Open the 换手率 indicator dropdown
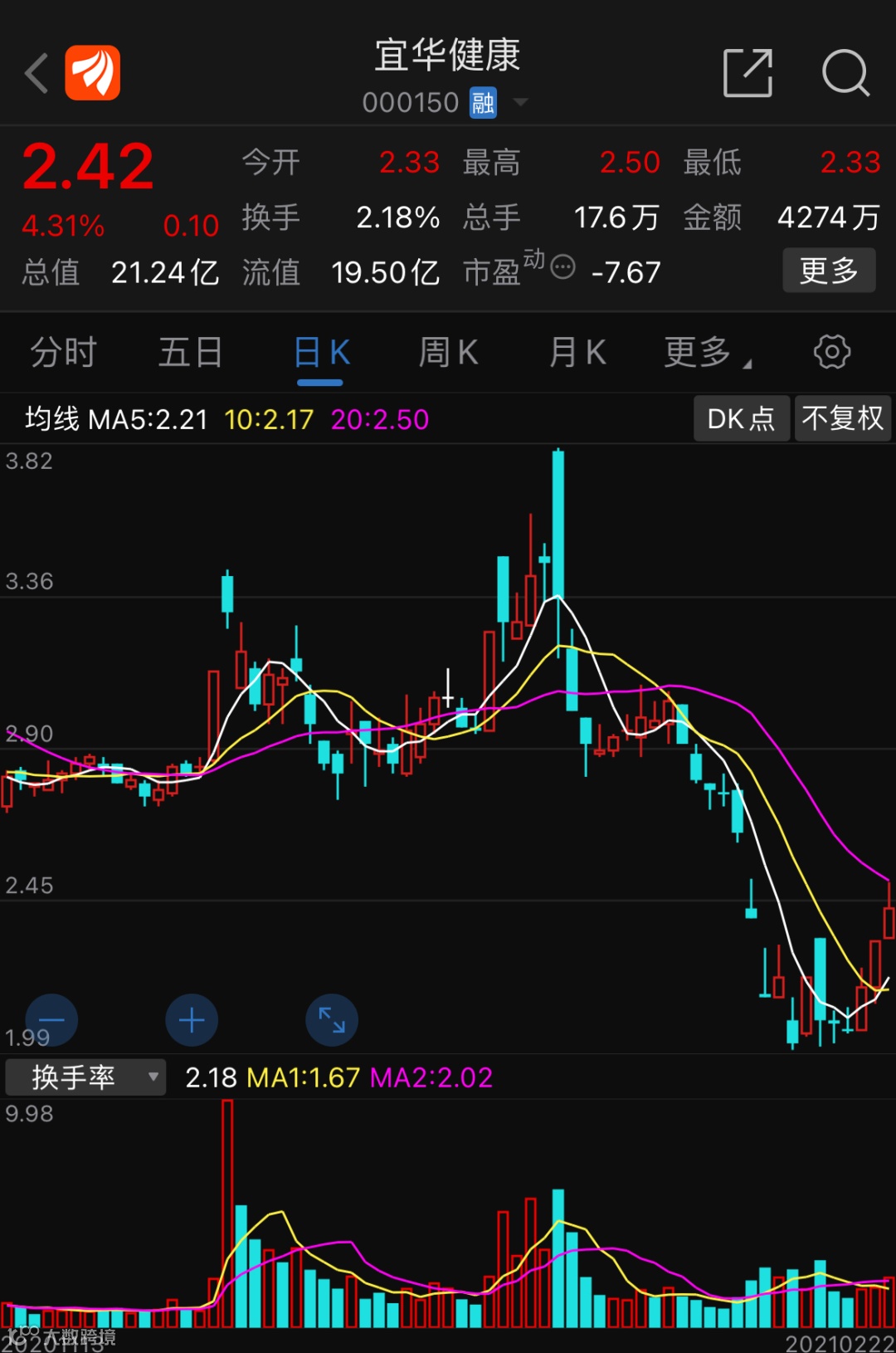Screen dimensions: 896x1353 (85, 1077)
